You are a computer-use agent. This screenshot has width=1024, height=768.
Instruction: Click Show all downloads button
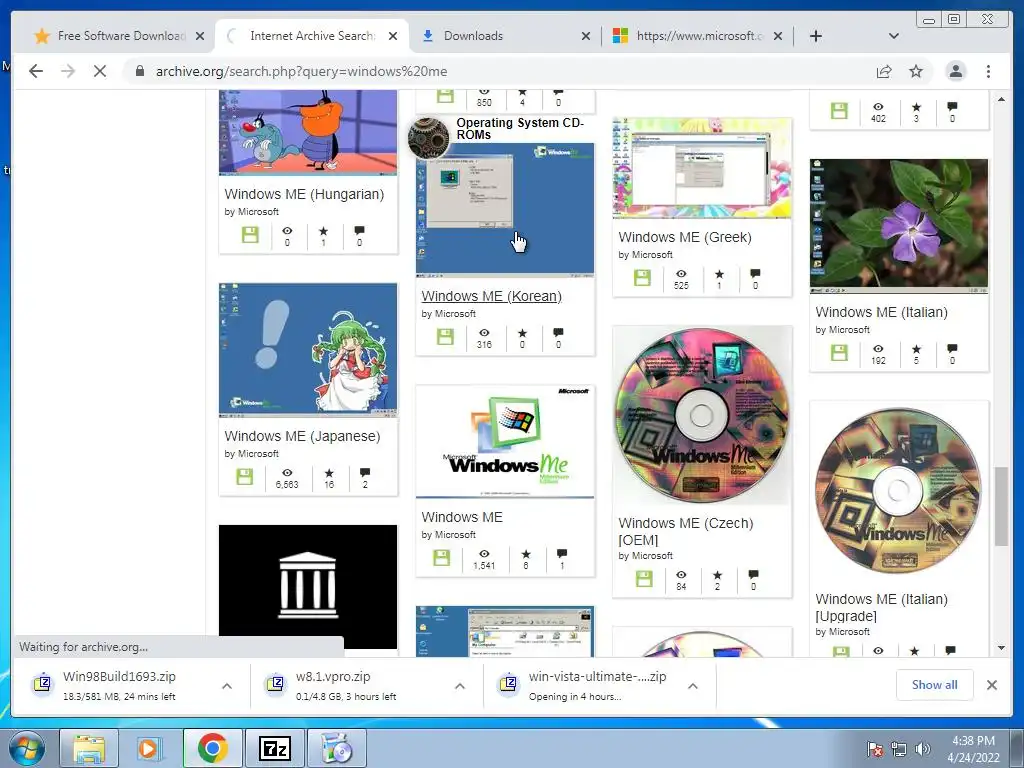tap(935, 685)
